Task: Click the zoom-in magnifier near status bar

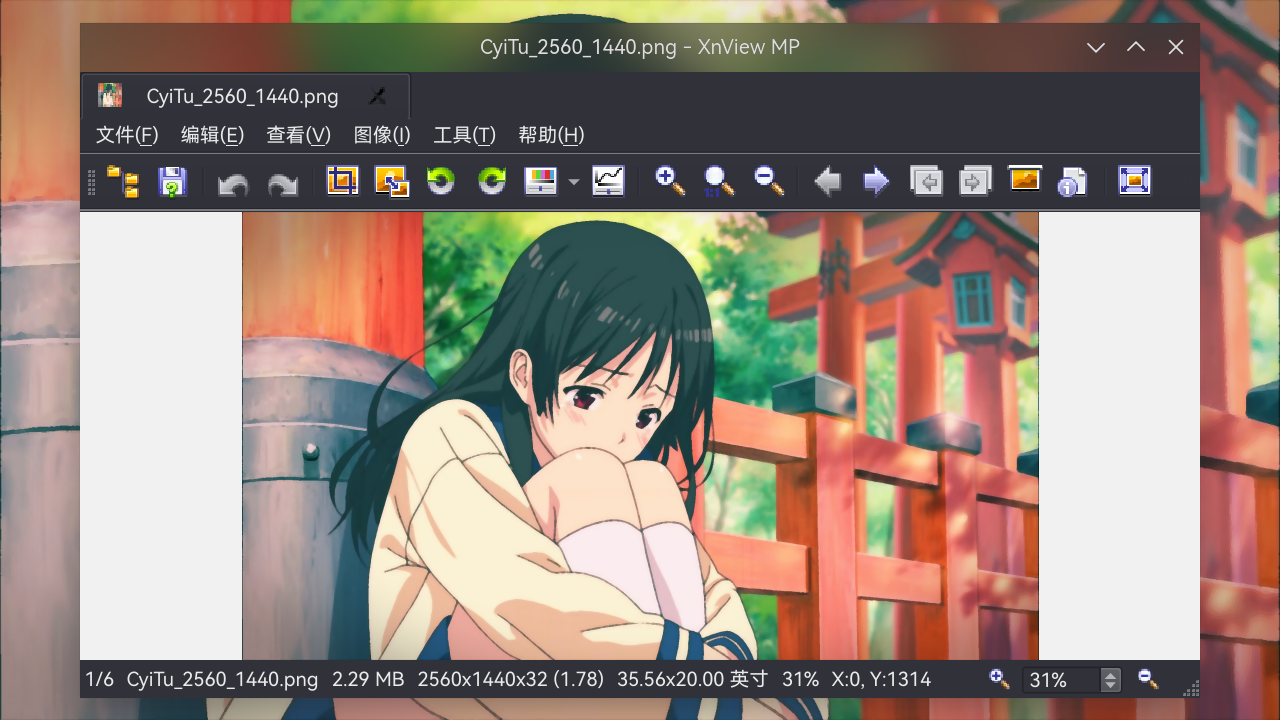Action: [999, 679]
